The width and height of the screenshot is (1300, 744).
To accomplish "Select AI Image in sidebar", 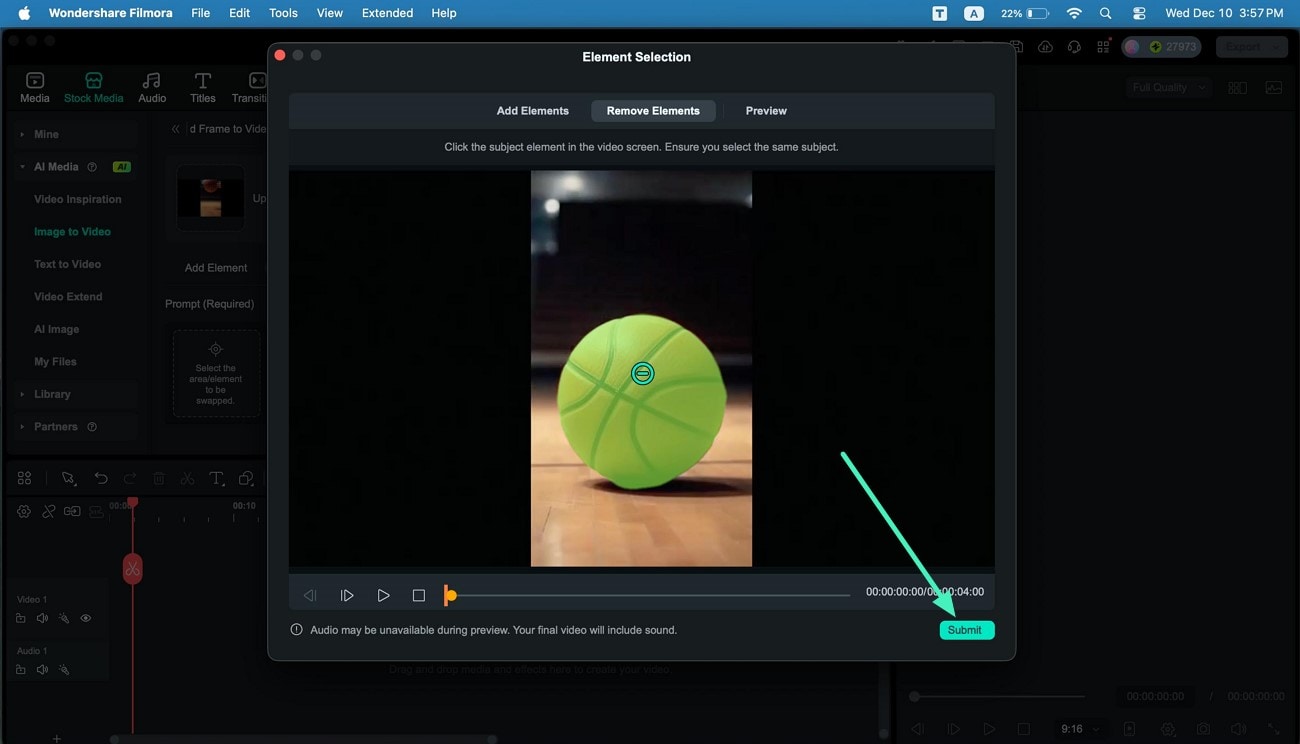I will [x=56, y=329].
